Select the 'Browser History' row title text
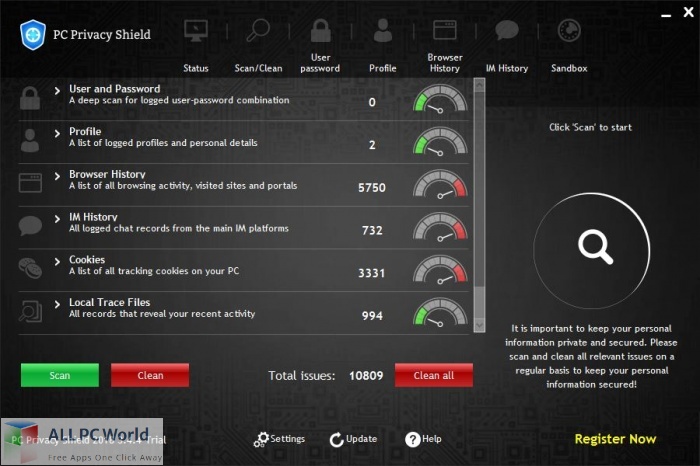This screenshot has width=700, height=466. click(107, 174)
